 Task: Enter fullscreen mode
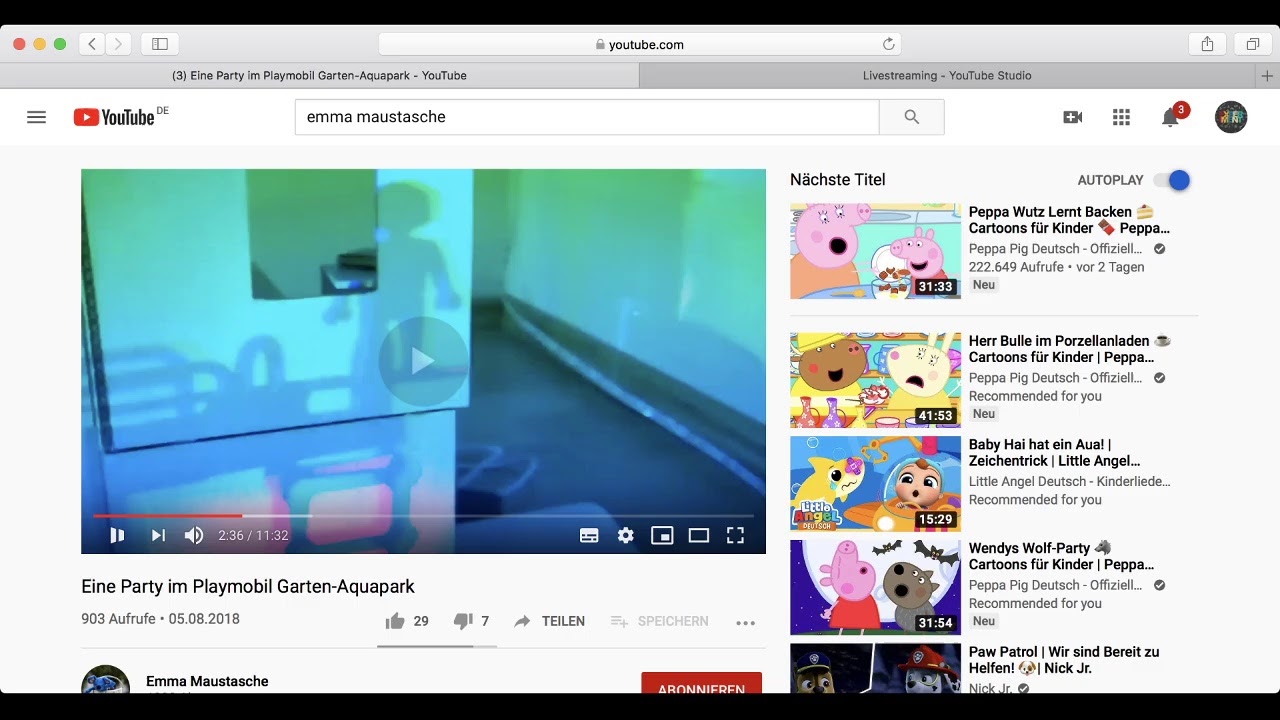735,535
